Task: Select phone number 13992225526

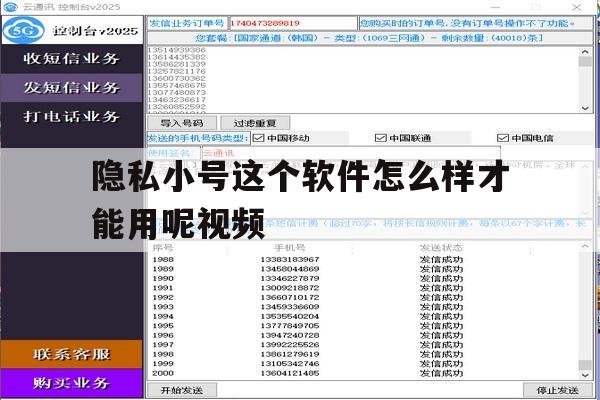Action: click(290, 345)
